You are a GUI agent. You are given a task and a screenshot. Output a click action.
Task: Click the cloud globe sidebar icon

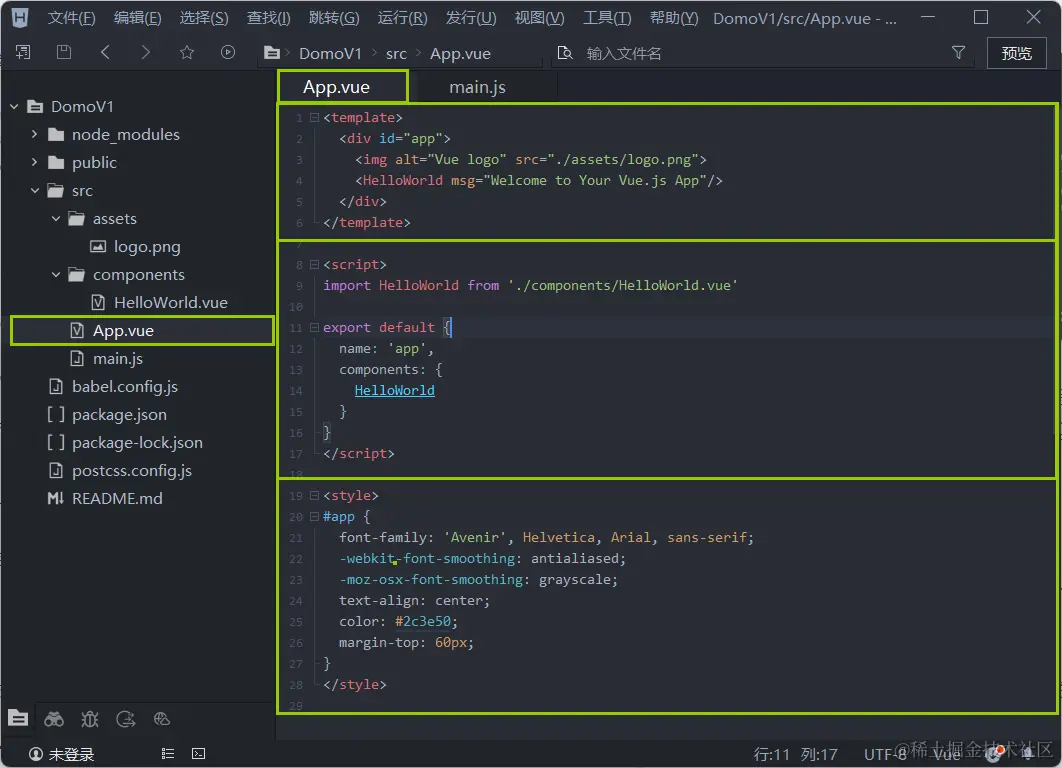(162, 719)
